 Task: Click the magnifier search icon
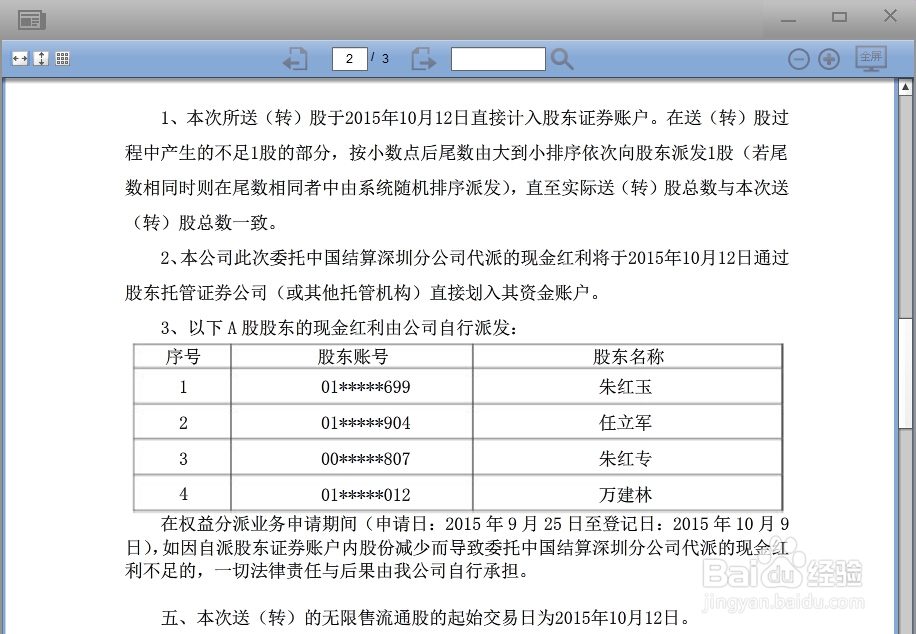tap(562, 59)
